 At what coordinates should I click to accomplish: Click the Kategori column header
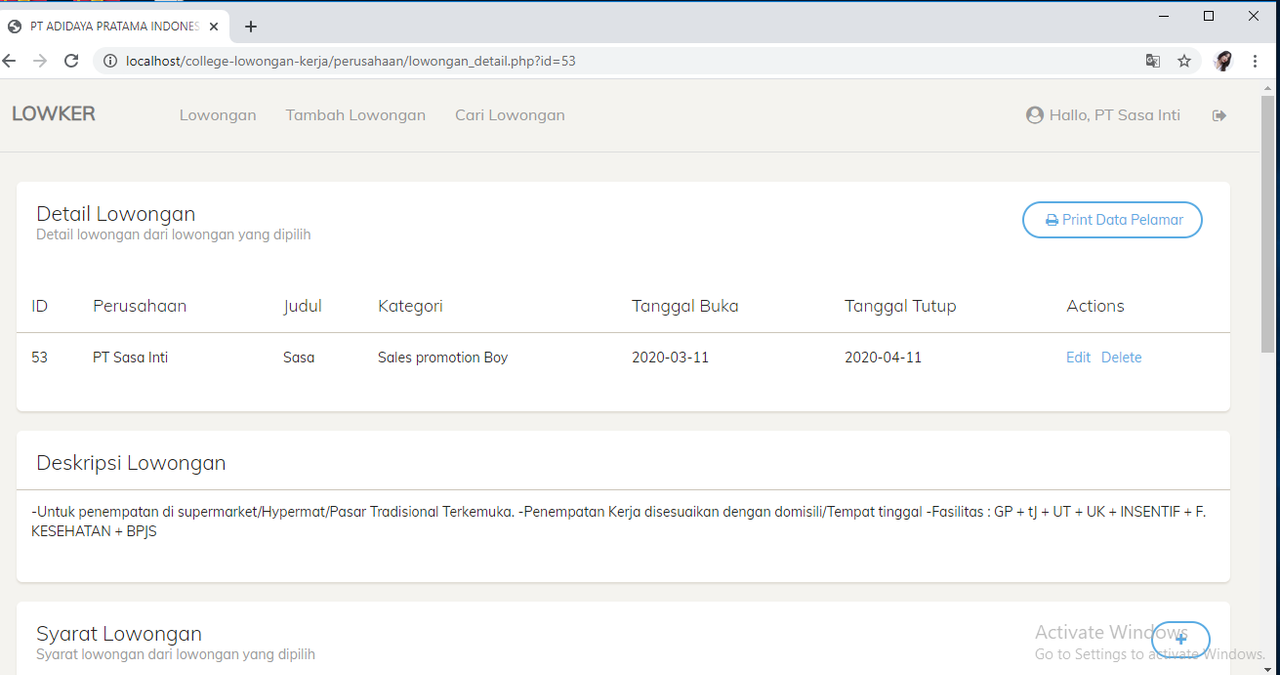tap(410, 306)
